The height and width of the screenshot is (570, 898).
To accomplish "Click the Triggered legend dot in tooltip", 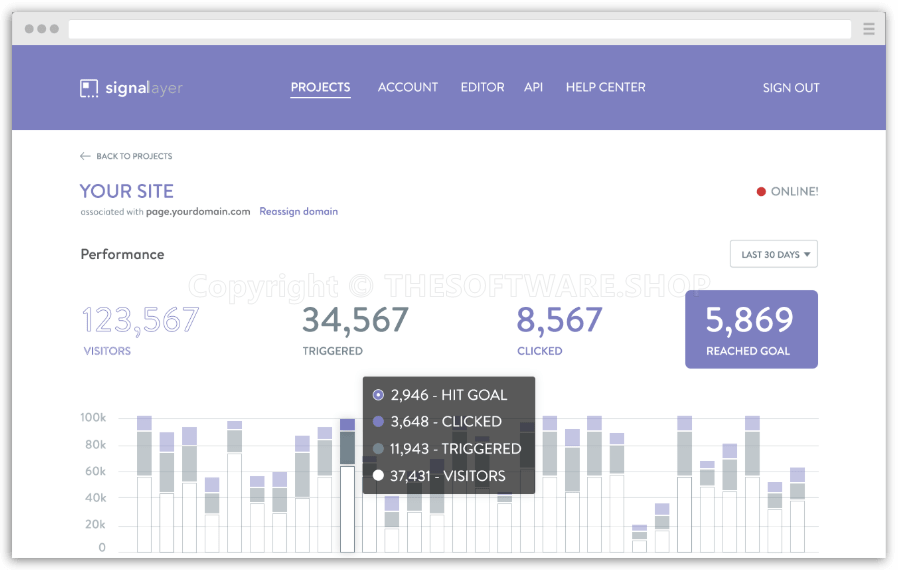I will (x=378, y=449).
